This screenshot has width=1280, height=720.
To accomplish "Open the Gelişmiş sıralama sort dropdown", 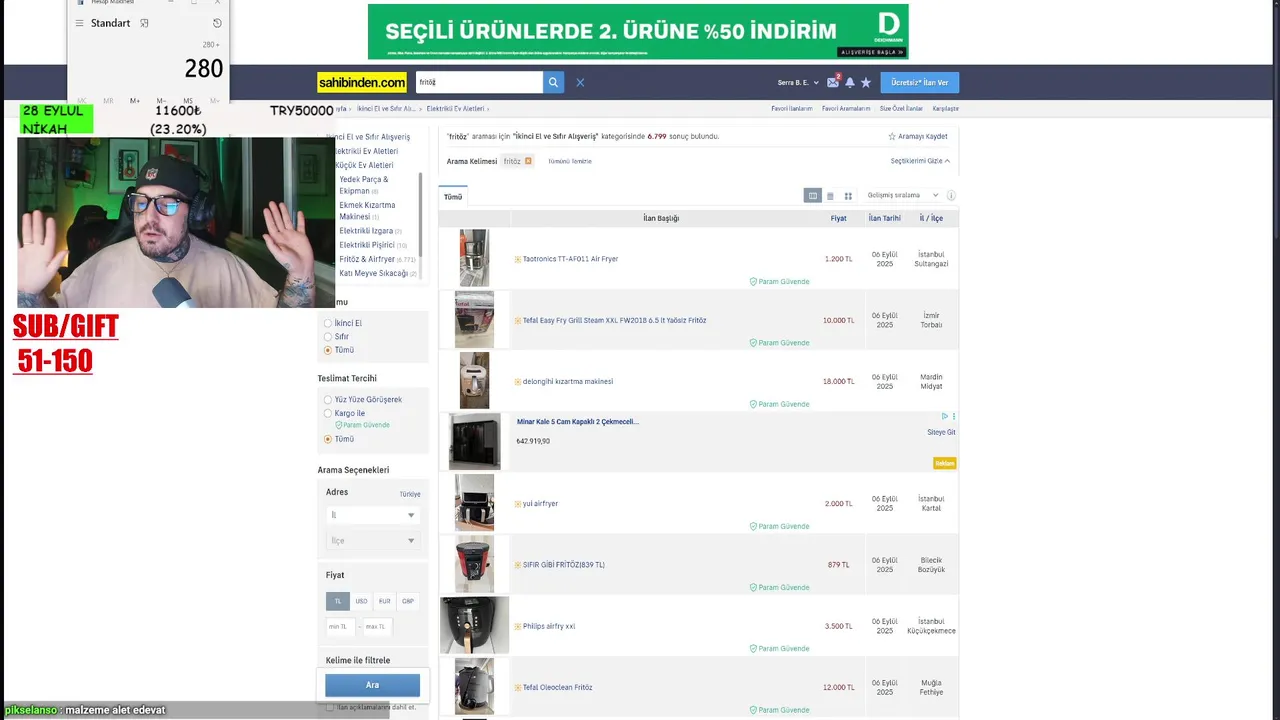I will point(903,196).
